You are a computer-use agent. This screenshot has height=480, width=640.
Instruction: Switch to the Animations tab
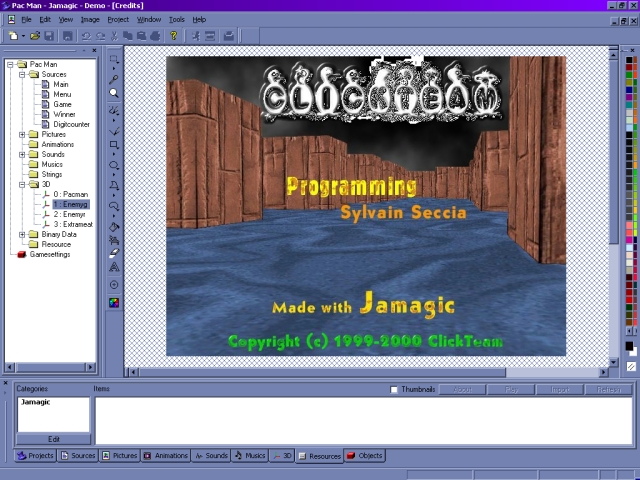pyautogui.click(x=166, y=456)
